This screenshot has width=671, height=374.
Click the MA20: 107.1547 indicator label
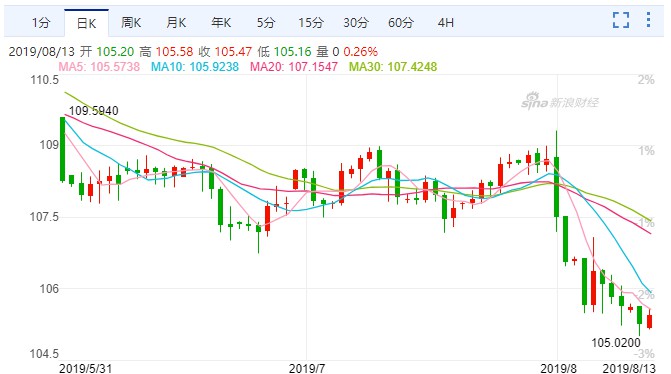coord(294,67)
